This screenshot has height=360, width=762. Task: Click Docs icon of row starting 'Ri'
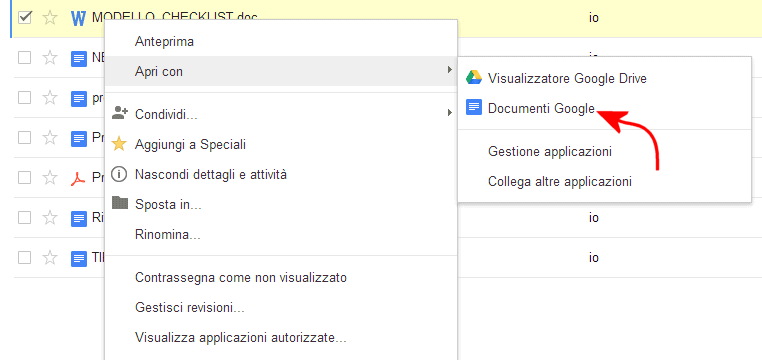(79, 218)
